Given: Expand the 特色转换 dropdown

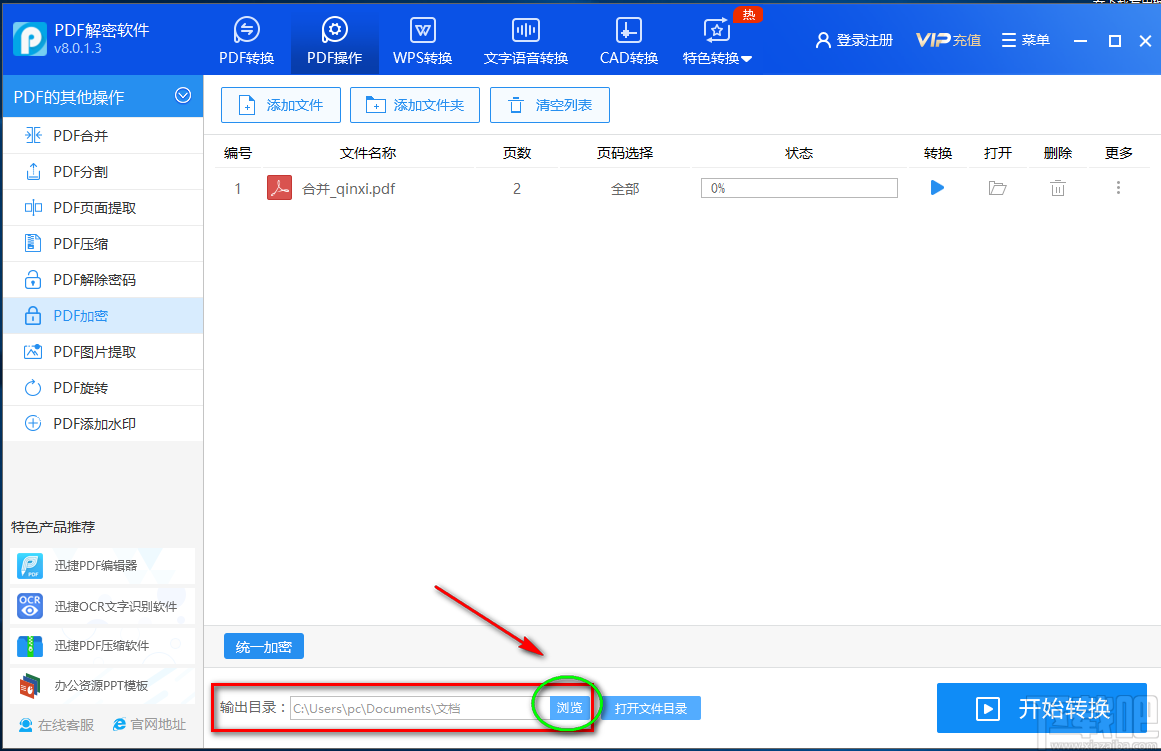Looking at the screenshot, I should point(717,41).
